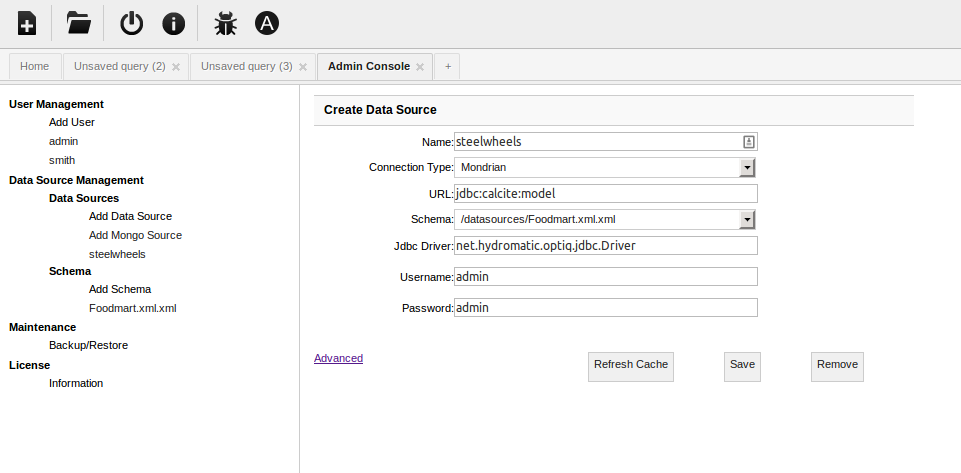Focus the Jdbc Driver input field

606,246
